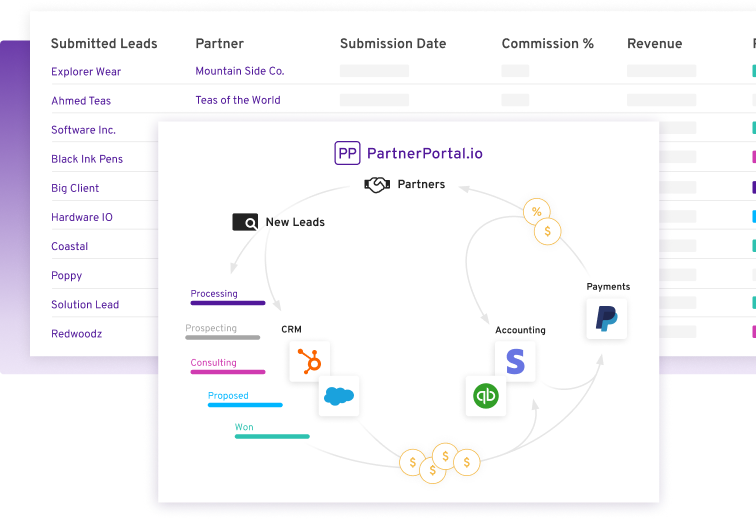Select the Processing stage bar
This screenshot has height=525, width=756.
[x=228, y=303]
